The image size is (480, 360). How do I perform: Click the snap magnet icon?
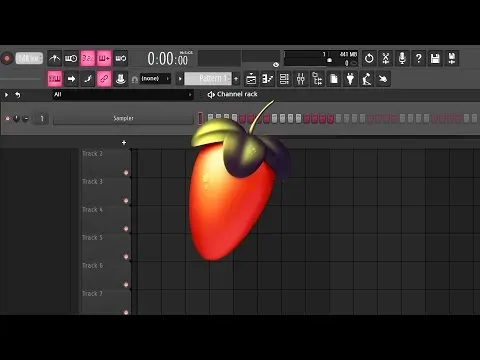[135, 79]
